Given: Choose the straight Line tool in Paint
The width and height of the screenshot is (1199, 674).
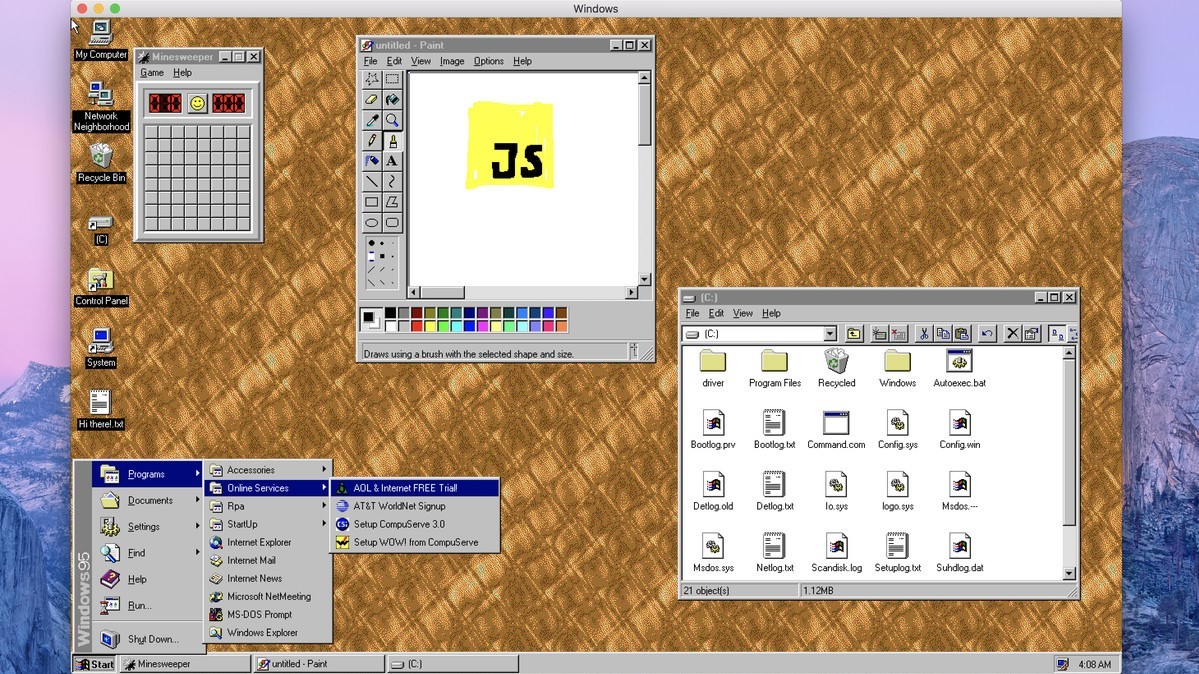Looking at the screenshot, I should click(372, 182).
